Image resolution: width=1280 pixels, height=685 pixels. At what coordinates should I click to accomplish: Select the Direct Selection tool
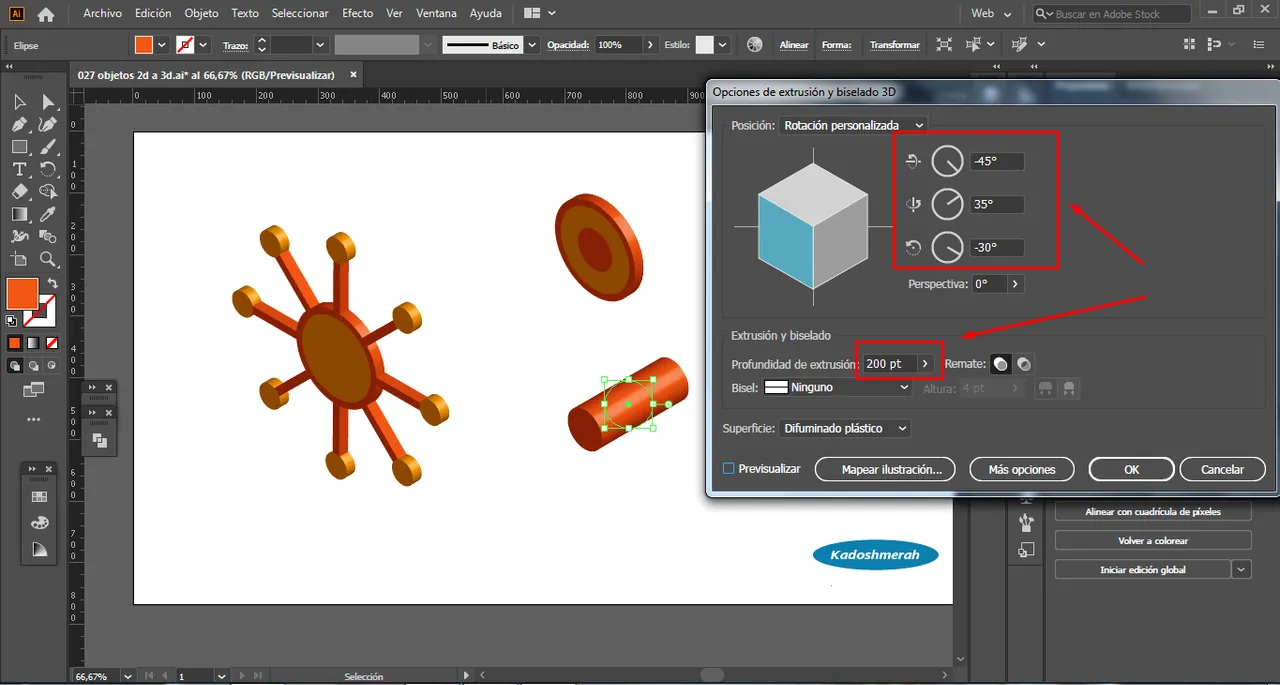pyautogui.click(x=47, y=101)
